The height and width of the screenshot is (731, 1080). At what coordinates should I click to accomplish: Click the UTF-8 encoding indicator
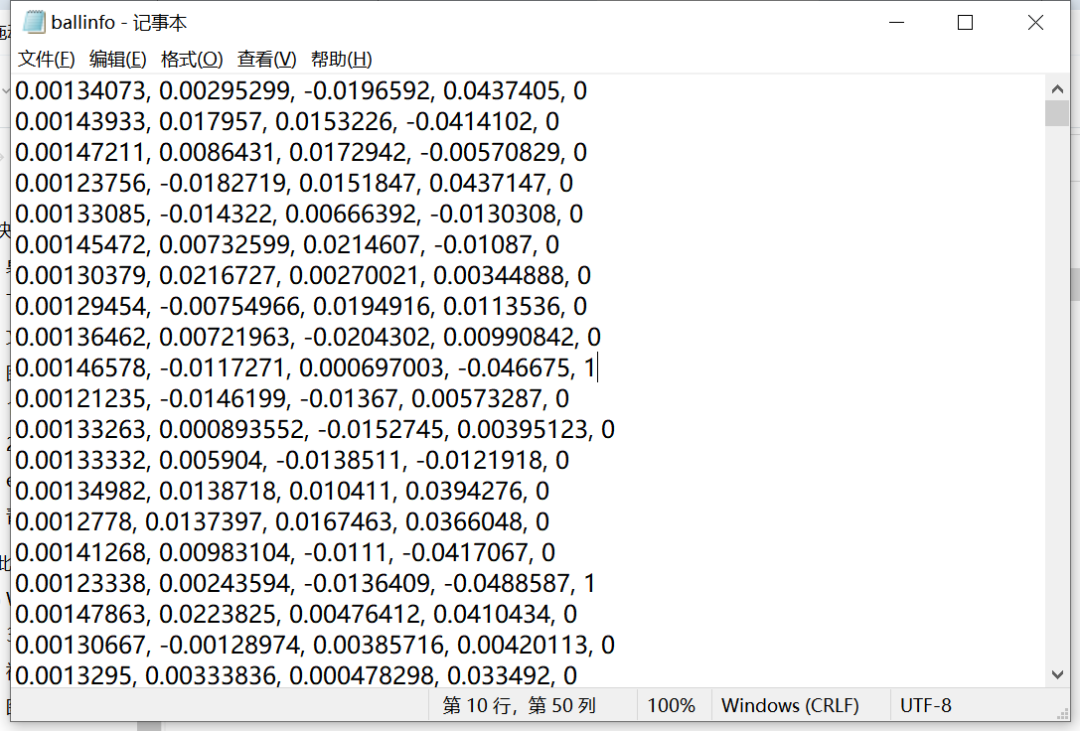[x=925, y=705]
